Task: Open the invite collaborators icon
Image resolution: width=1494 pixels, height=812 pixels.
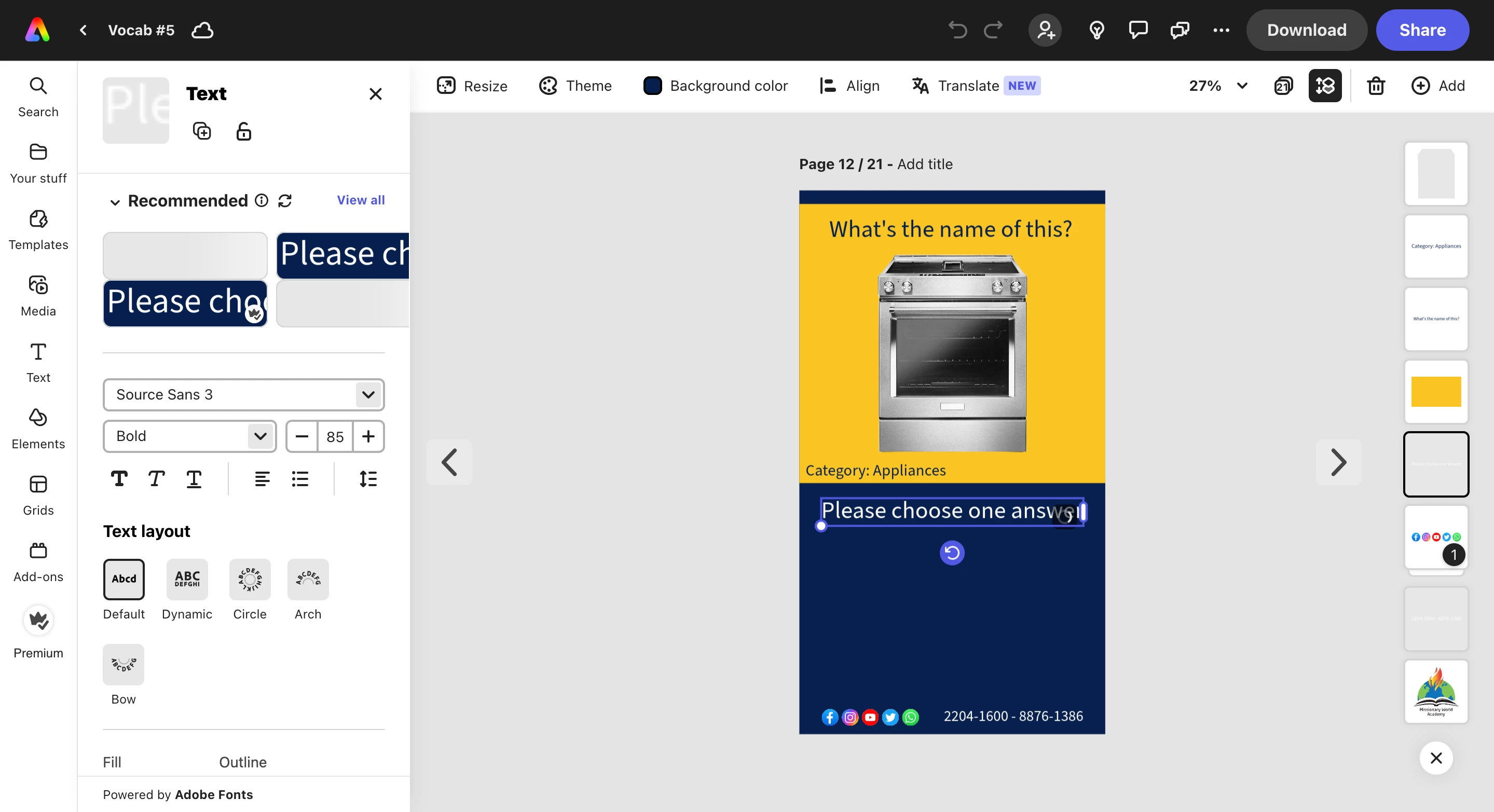Action: pyautogui.click(x=1045, y=30)
